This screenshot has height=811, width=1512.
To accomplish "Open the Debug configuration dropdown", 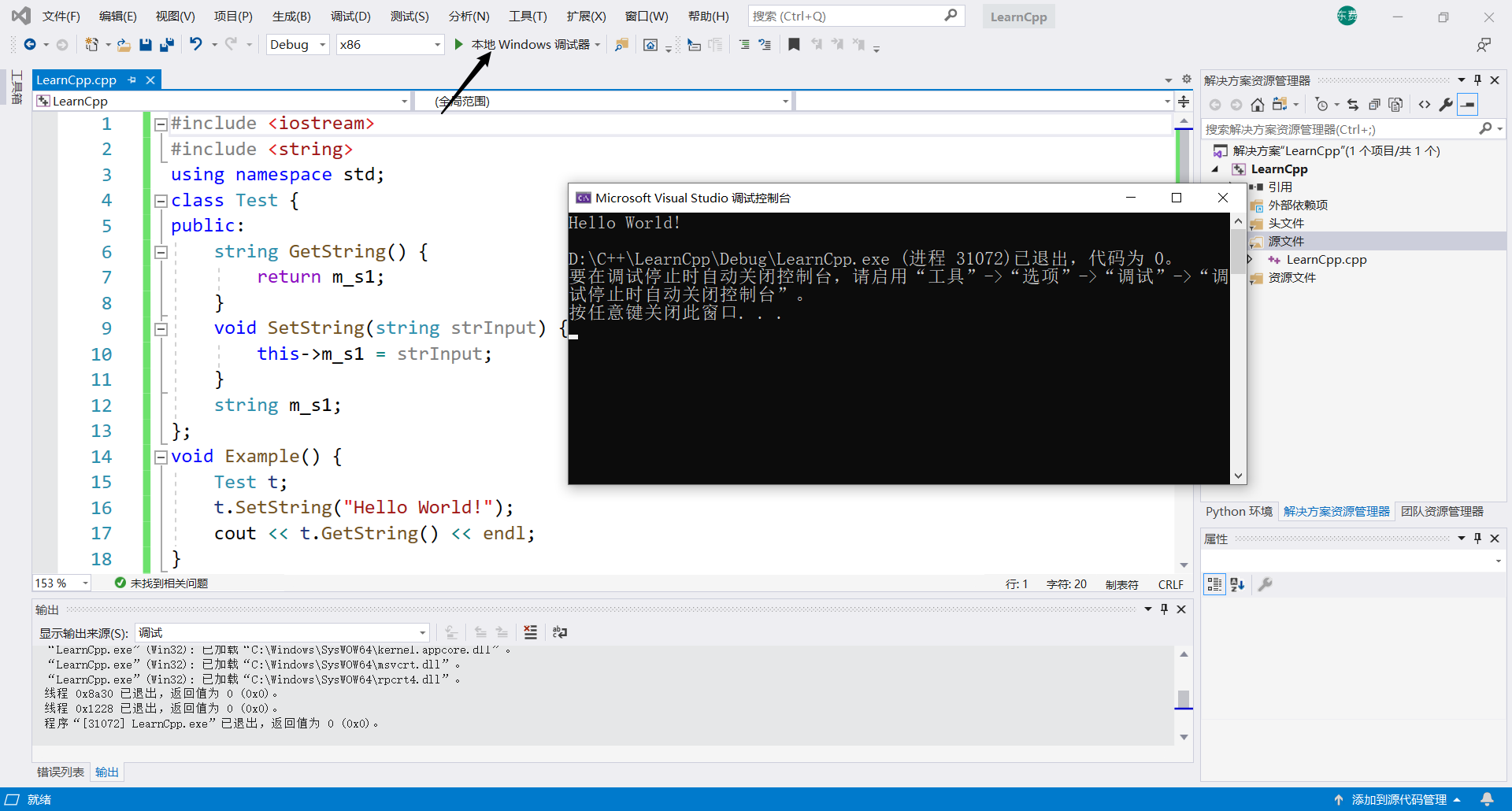I will coord(298,45).
